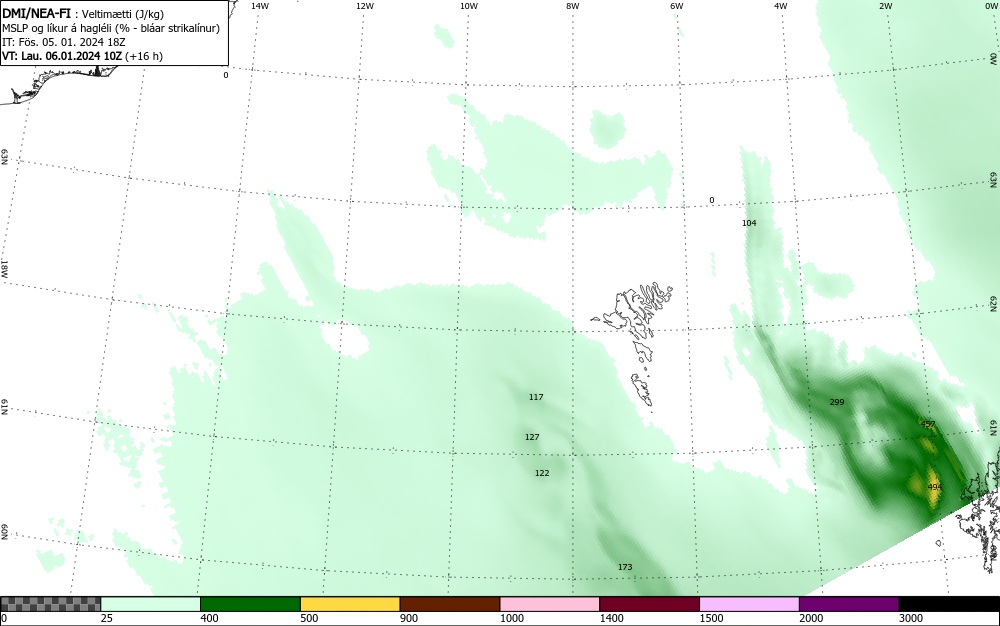The image size is (1000, 626).
Task: Click the 173 value label
Action: (x=625, y=567)
